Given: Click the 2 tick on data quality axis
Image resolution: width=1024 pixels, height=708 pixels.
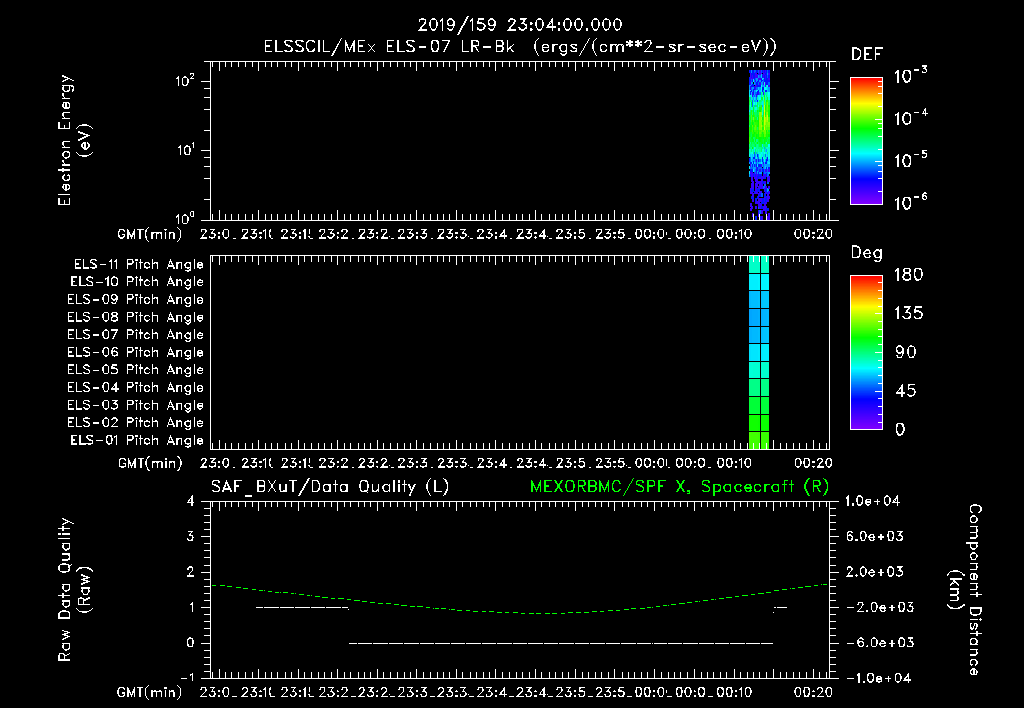Looking at the screenshot, I should pos(191,571).
